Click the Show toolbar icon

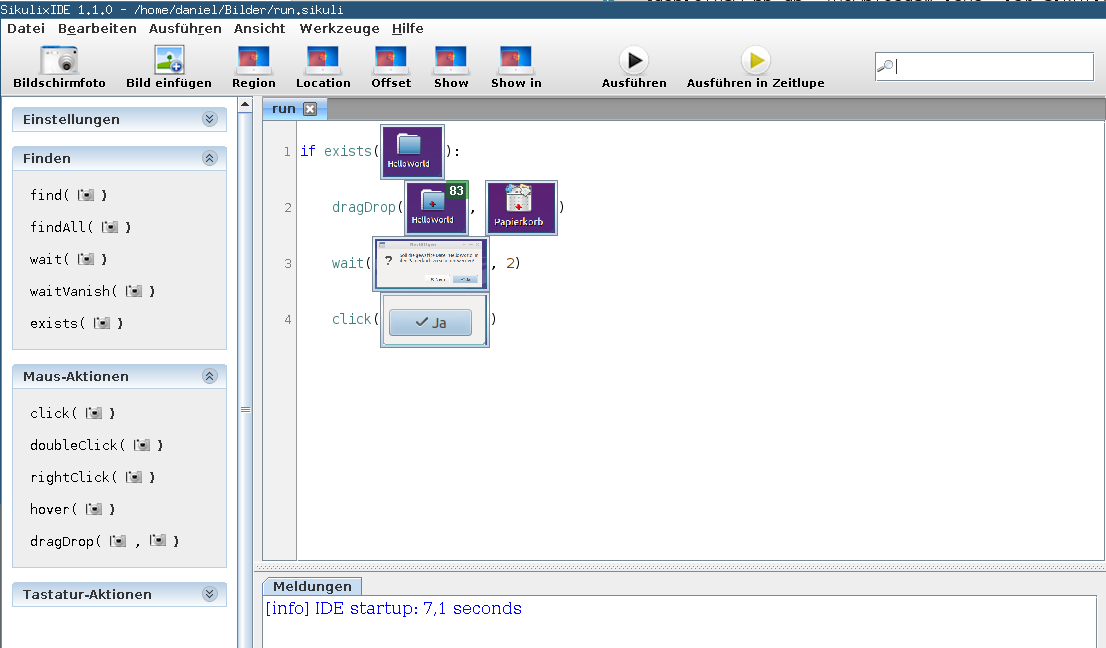[x=451, y=61]
